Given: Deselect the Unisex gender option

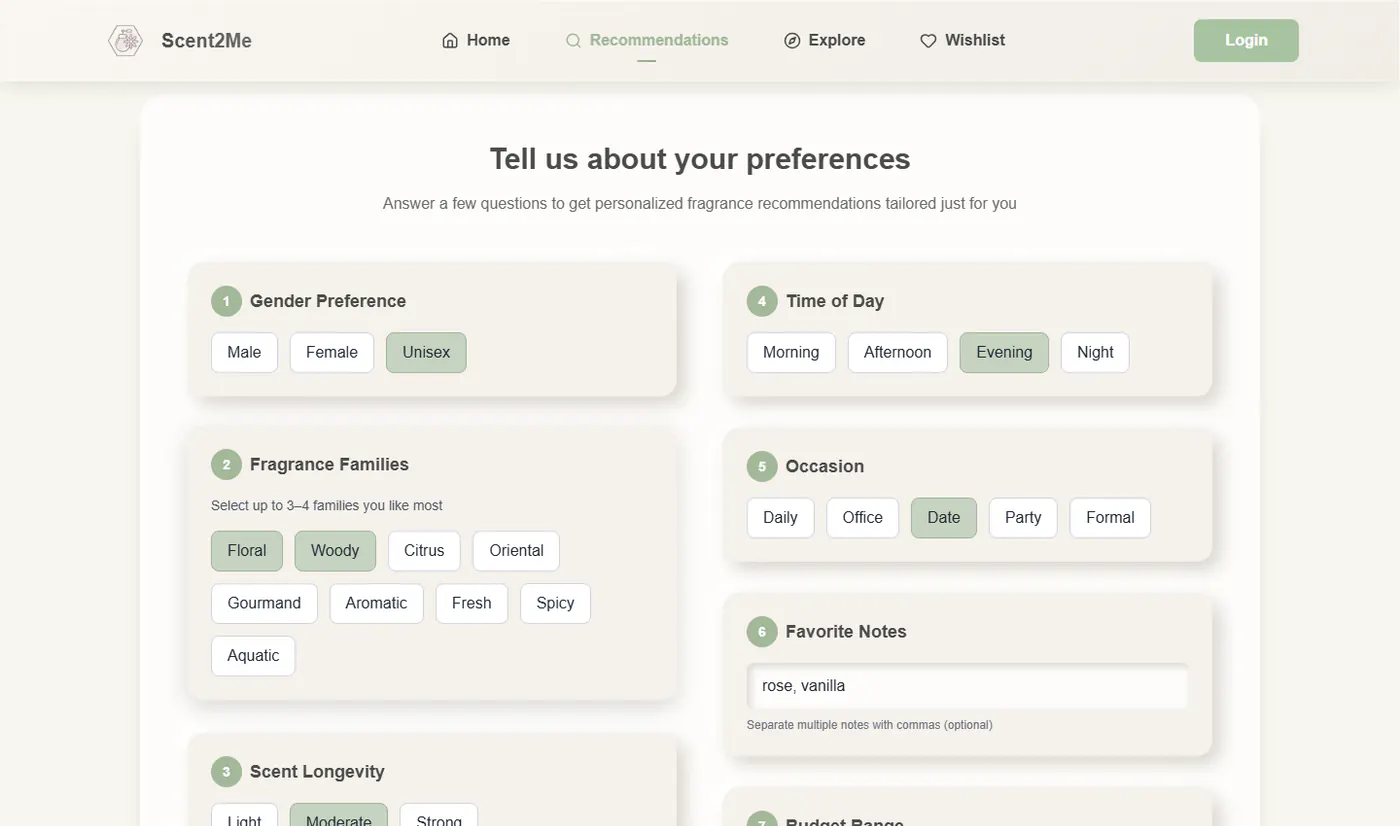Looking at the screenshot, I should point(426,352).
